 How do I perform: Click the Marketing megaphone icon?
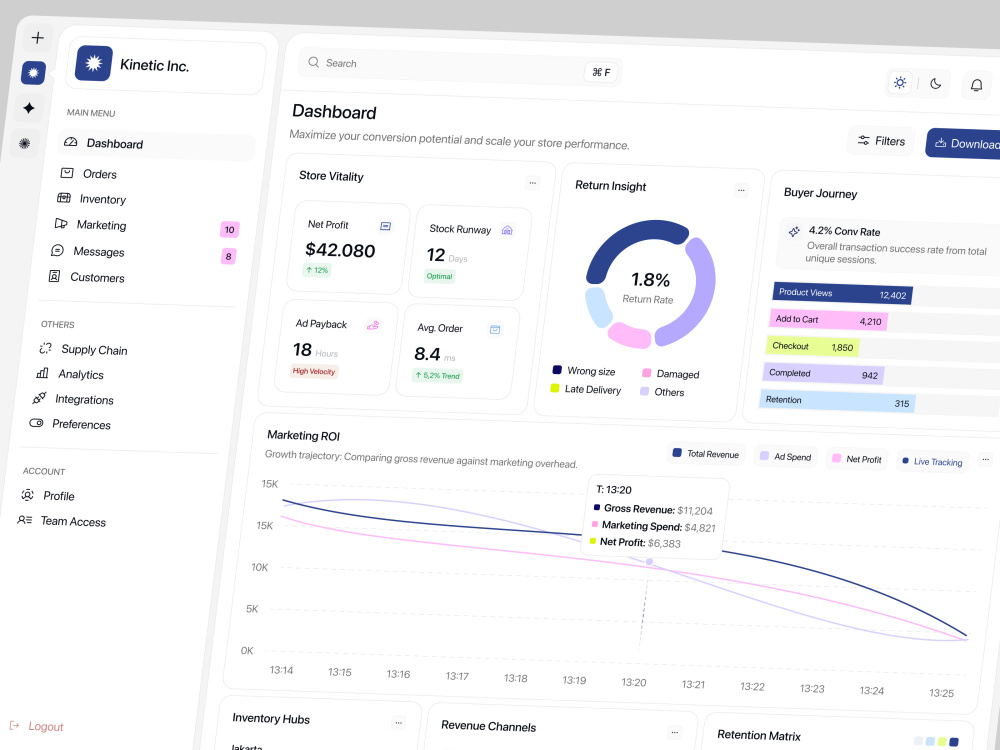(x=61, y=223)
